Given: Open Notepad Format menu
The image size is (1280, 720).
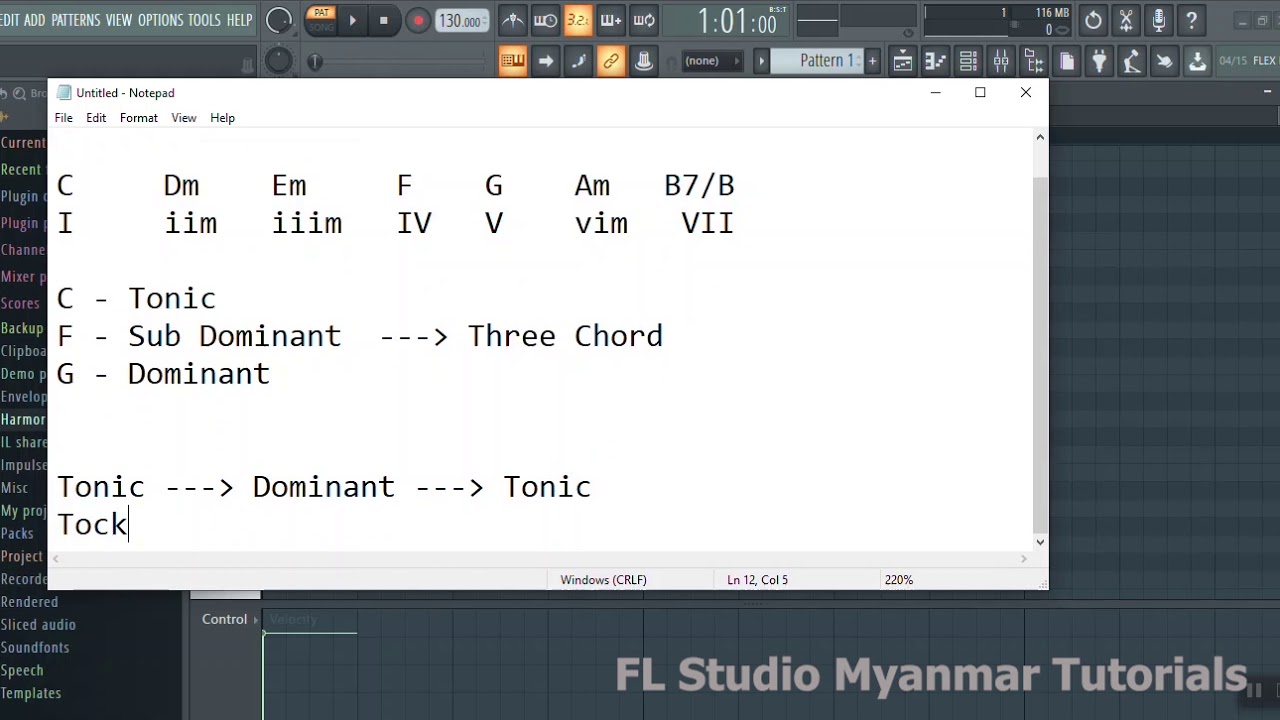Looking at the screenshot, I should 139,118.
